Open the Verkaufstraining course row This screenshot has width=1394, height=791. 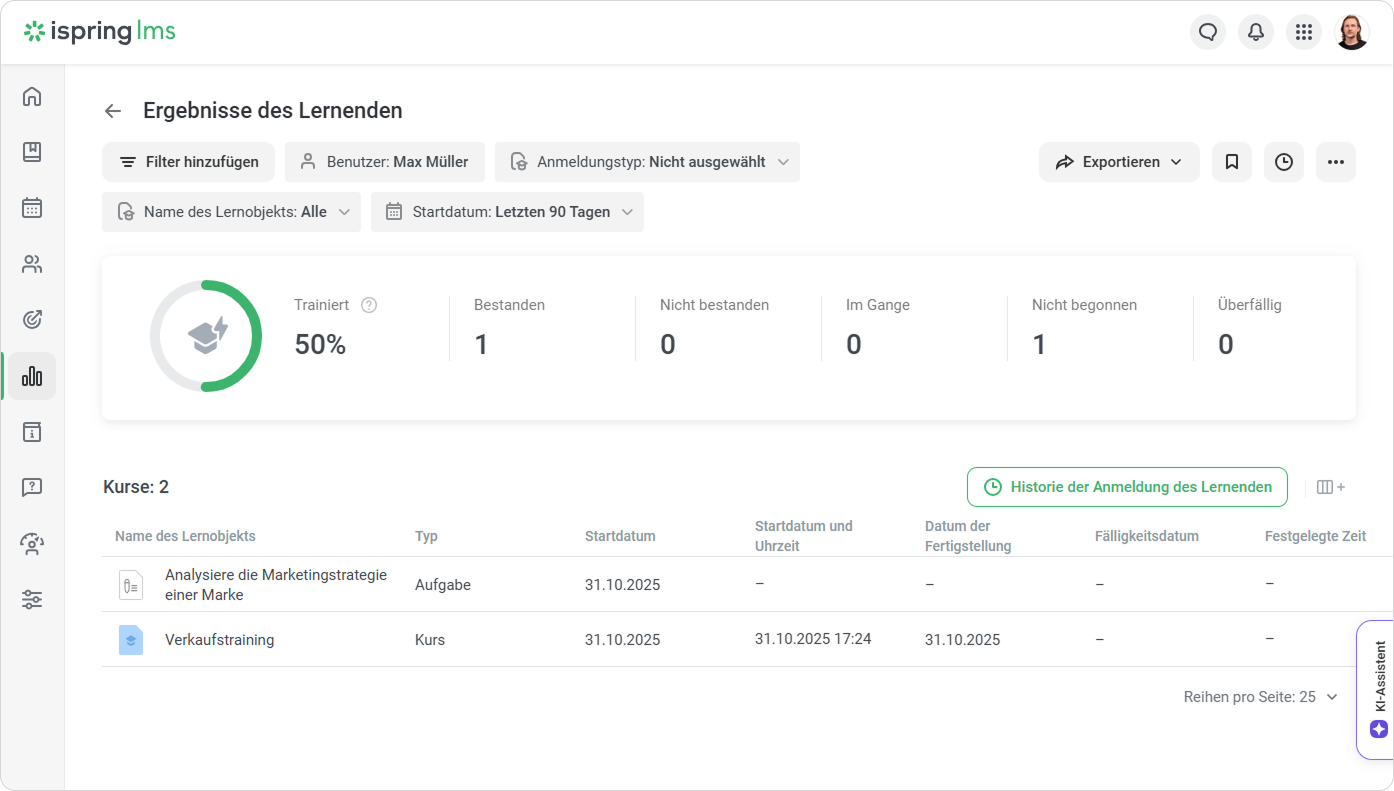tap(219, 640)
